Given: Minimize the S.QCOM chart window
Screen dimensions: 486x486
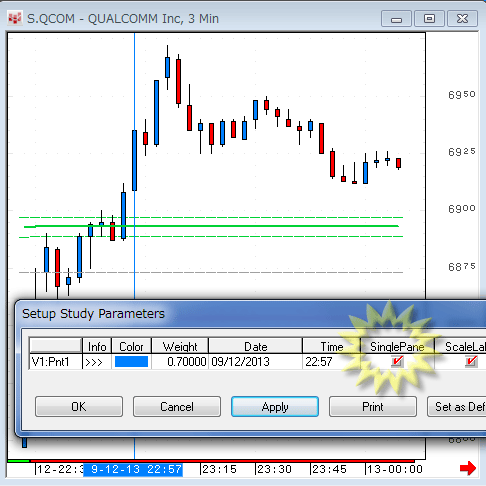Looking at the screenshot, I should 396,19.
